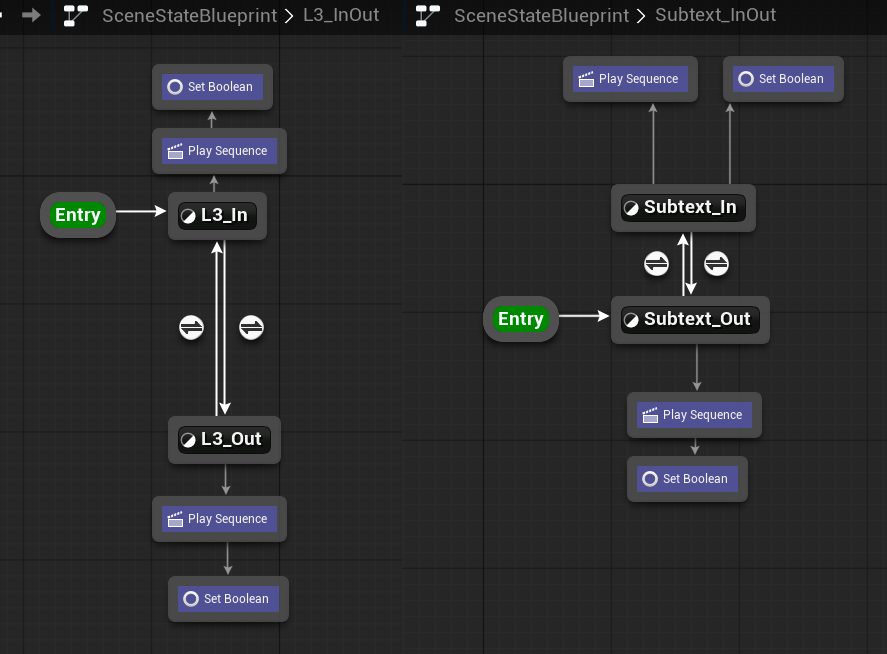887x654 pixels.
Task: Select the Entry node connected to L3_In
Action: pyautogui.click(x=78, y=215)
